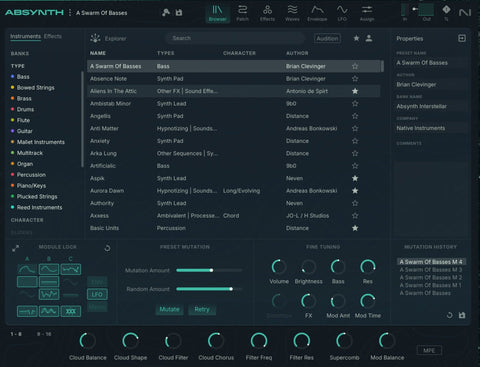This screenshot has width=480, height=367.
Task: Filter by Bowed Strings type
Action: pyautogui.click(x=35, y=88)
